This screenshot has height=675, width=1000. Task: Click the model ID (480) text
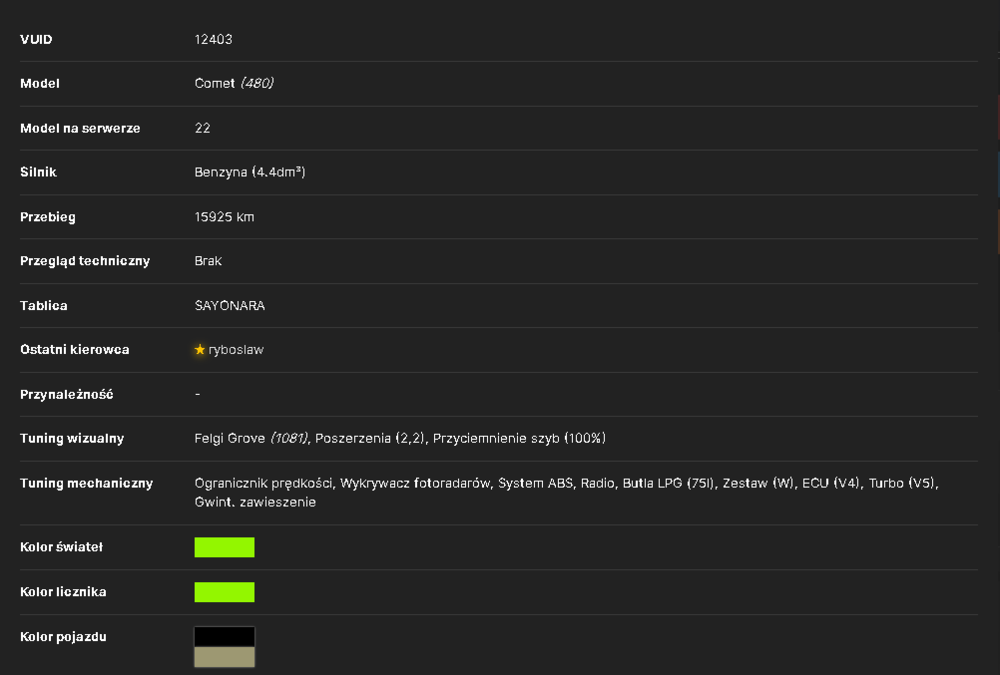tap(257, 84)
